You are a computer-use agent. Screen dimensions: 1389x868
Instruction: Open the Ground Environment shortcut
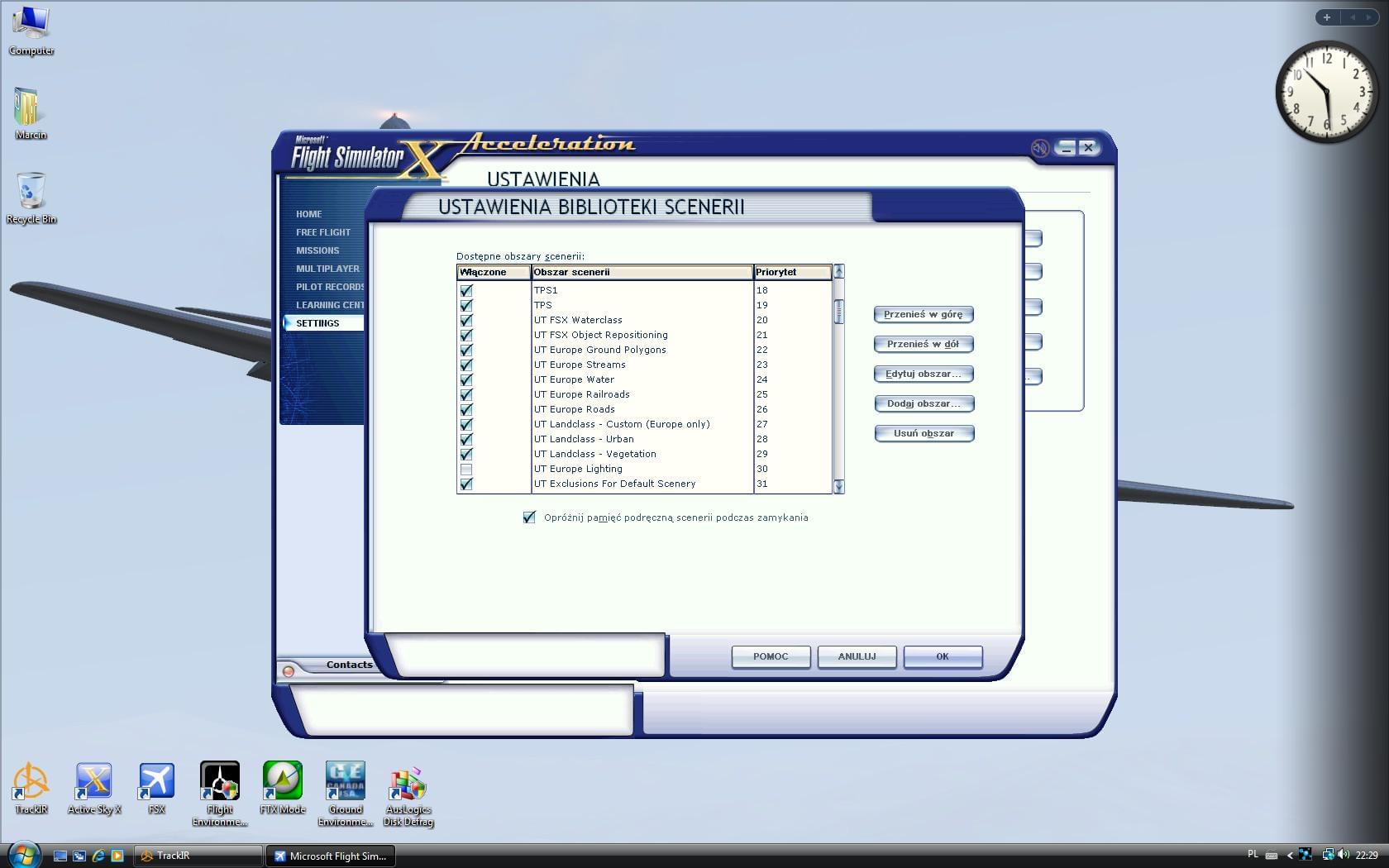pyautogui.click(x=345, y=784)
